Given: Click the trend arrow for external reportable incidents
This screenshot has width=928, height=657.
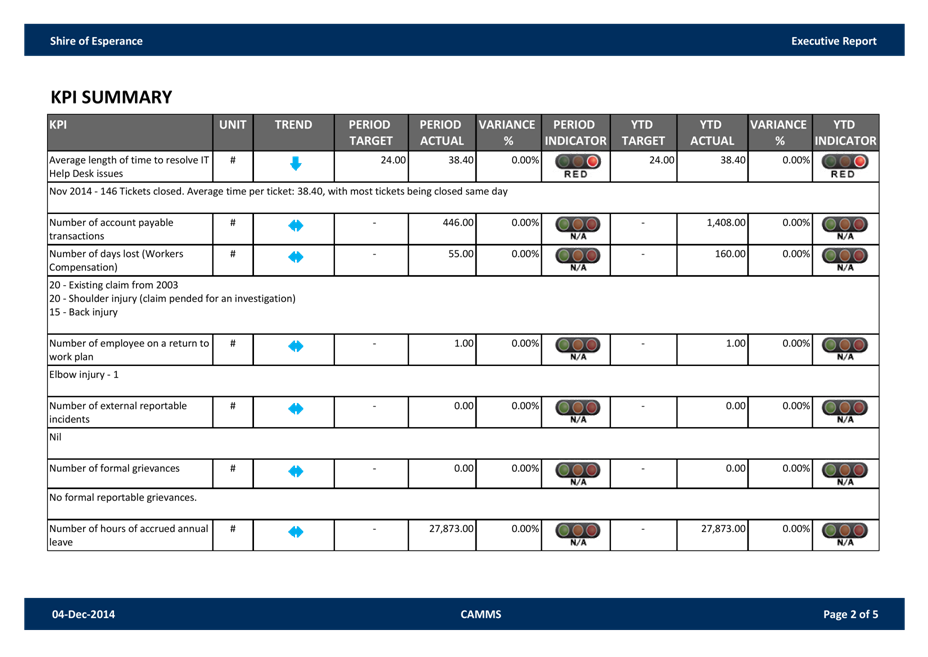Looking at the screenshot, I should pos(295,409).
